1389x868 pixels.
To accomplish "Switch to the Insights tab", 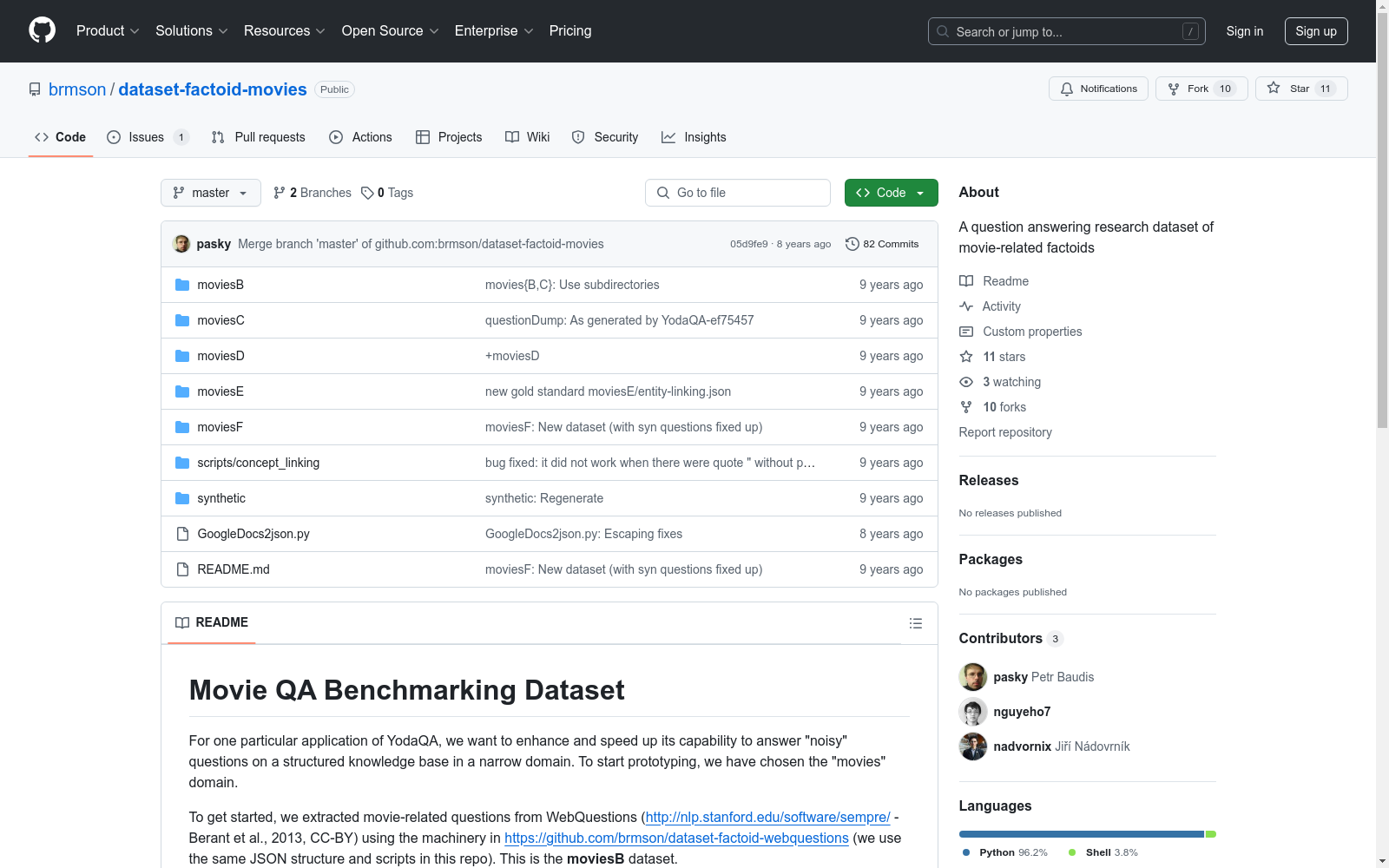I will point(694,137).
